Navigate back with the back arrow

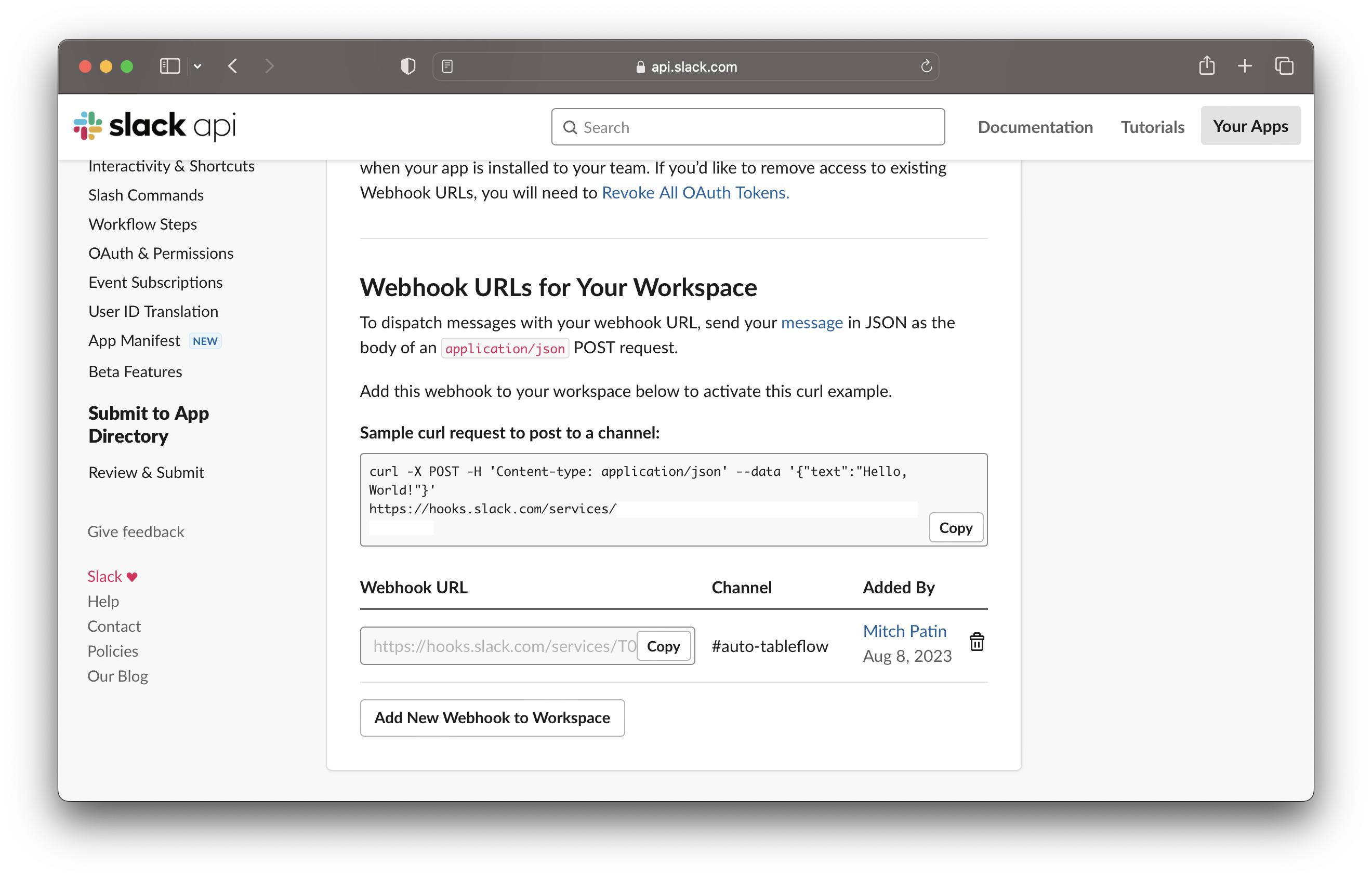(x=233, y=66)
